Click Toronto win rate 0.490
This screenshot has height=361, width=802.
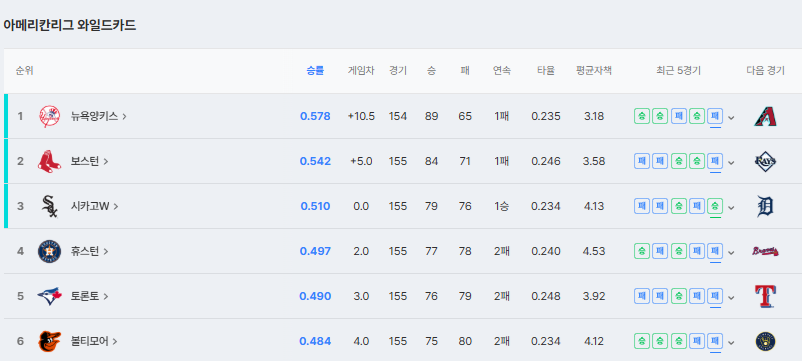[315, 297]
